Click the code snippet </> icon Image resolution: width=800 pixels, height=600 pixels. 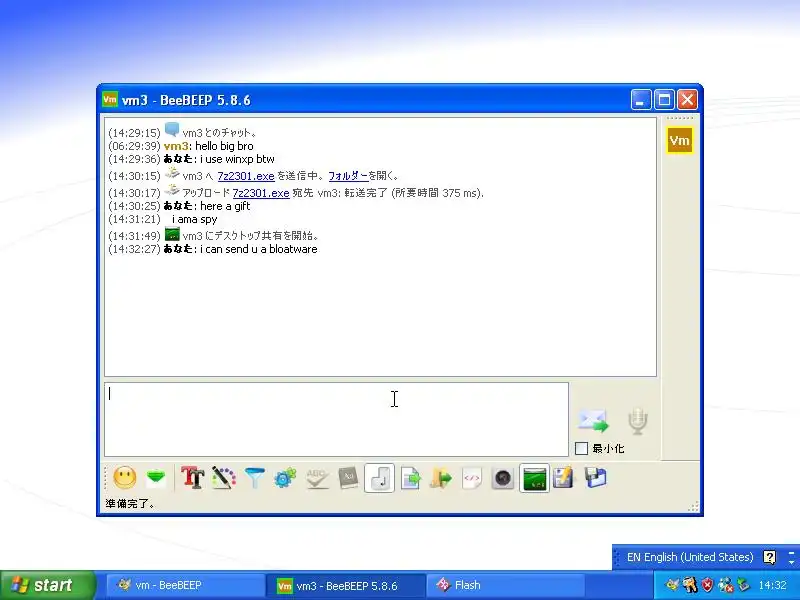pos(472,478)
